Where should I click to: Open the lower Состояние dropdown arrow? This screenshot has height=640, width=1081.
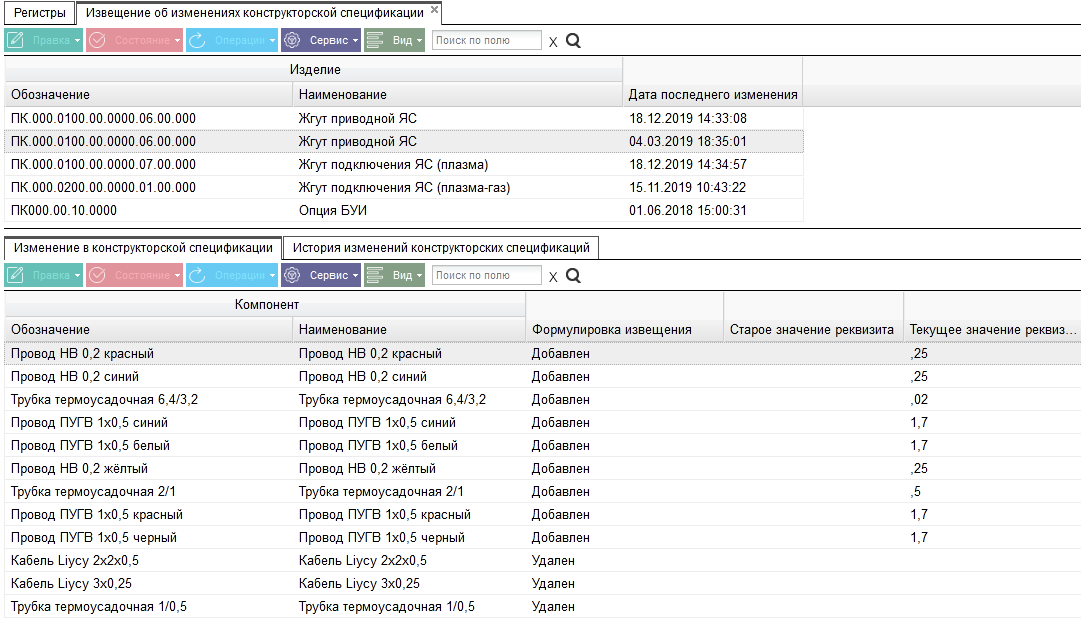click(x=177, y=276)
